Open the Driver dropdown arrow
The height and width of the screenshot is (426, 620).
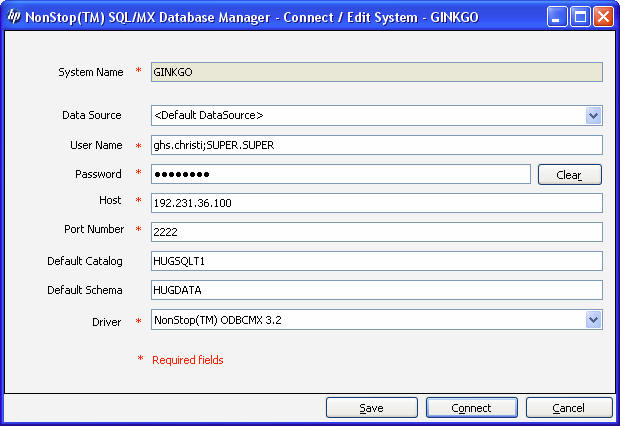[x=593, y=320]
